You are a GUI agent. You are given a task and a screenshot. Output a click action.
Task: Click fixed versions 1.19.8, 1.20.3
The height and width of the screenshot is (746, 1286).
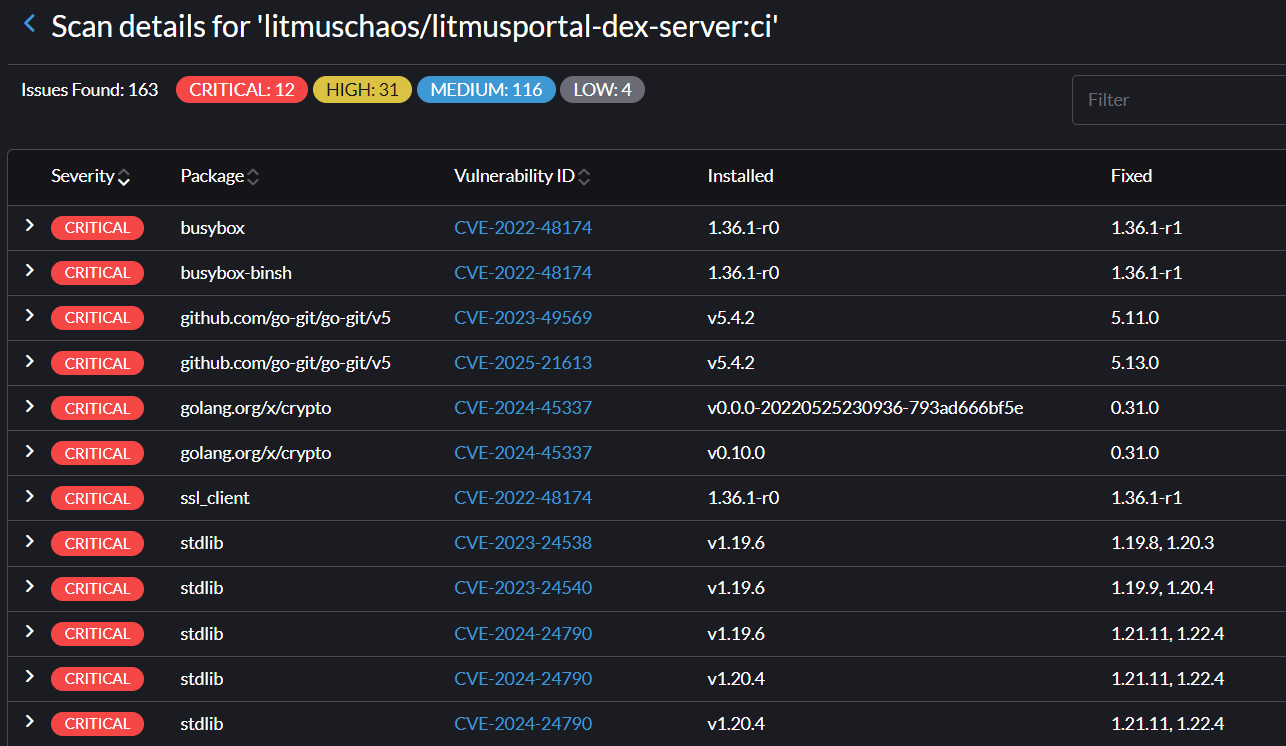pyautogui.click(x=1162, y=543)
